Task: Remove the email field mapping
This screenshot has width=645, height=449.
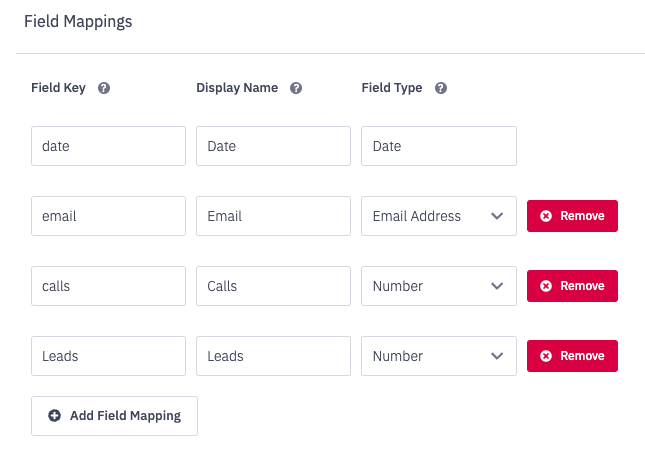Action: tap(572, 216)
